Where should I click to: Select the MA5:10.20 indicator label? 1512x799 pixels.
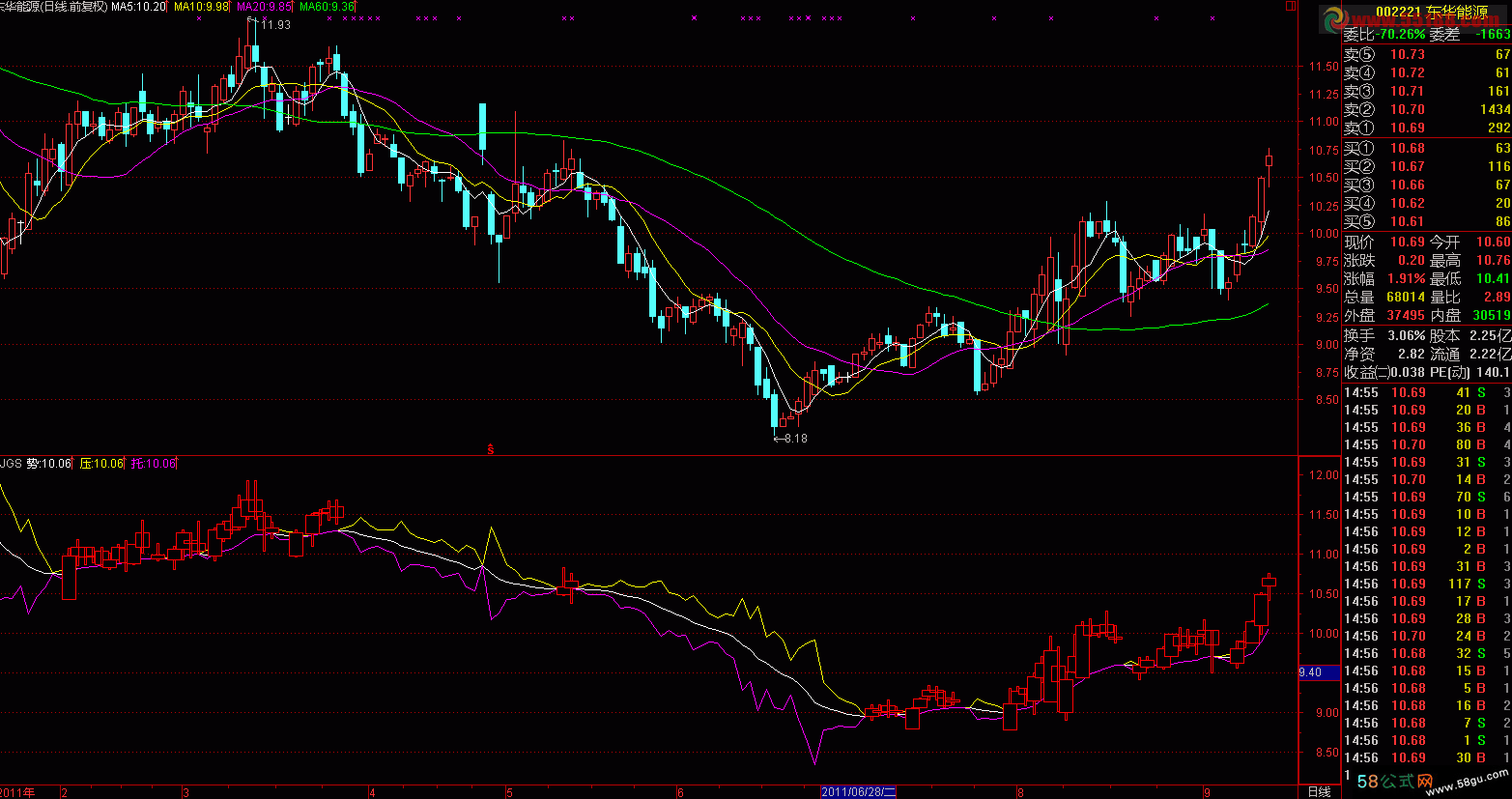138,6
